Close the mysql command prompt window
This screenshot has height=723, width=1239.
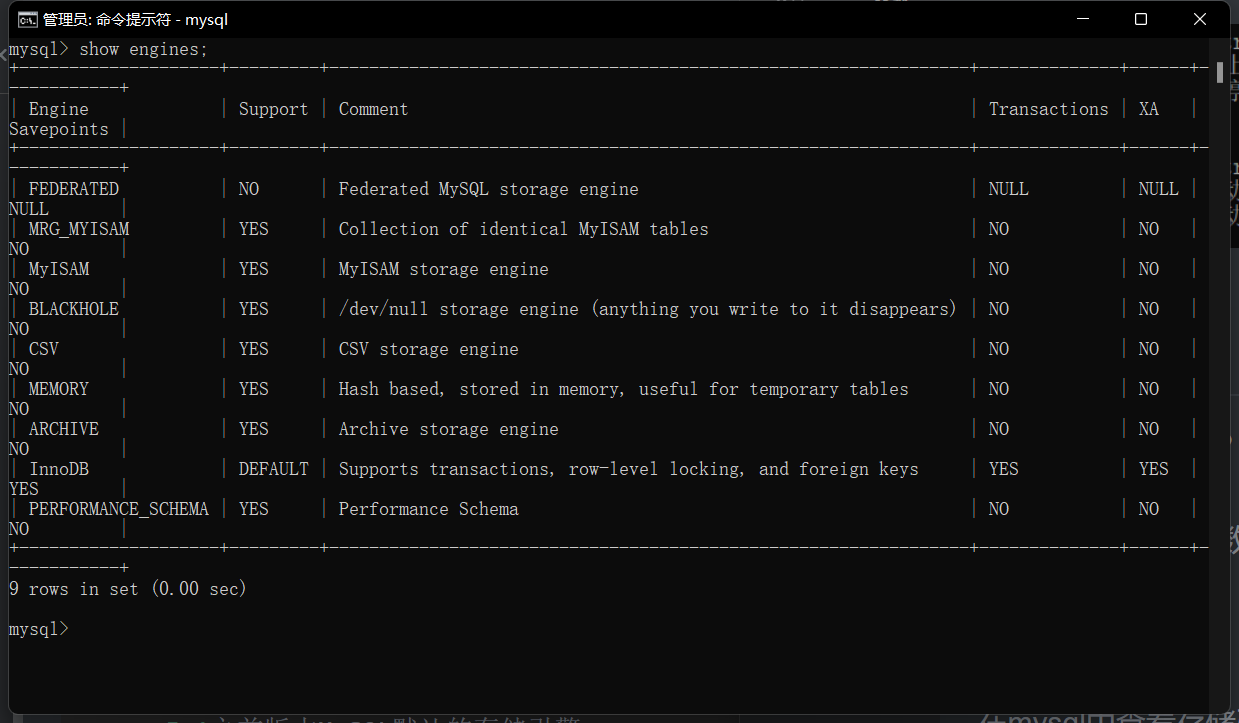(1200, 19)
